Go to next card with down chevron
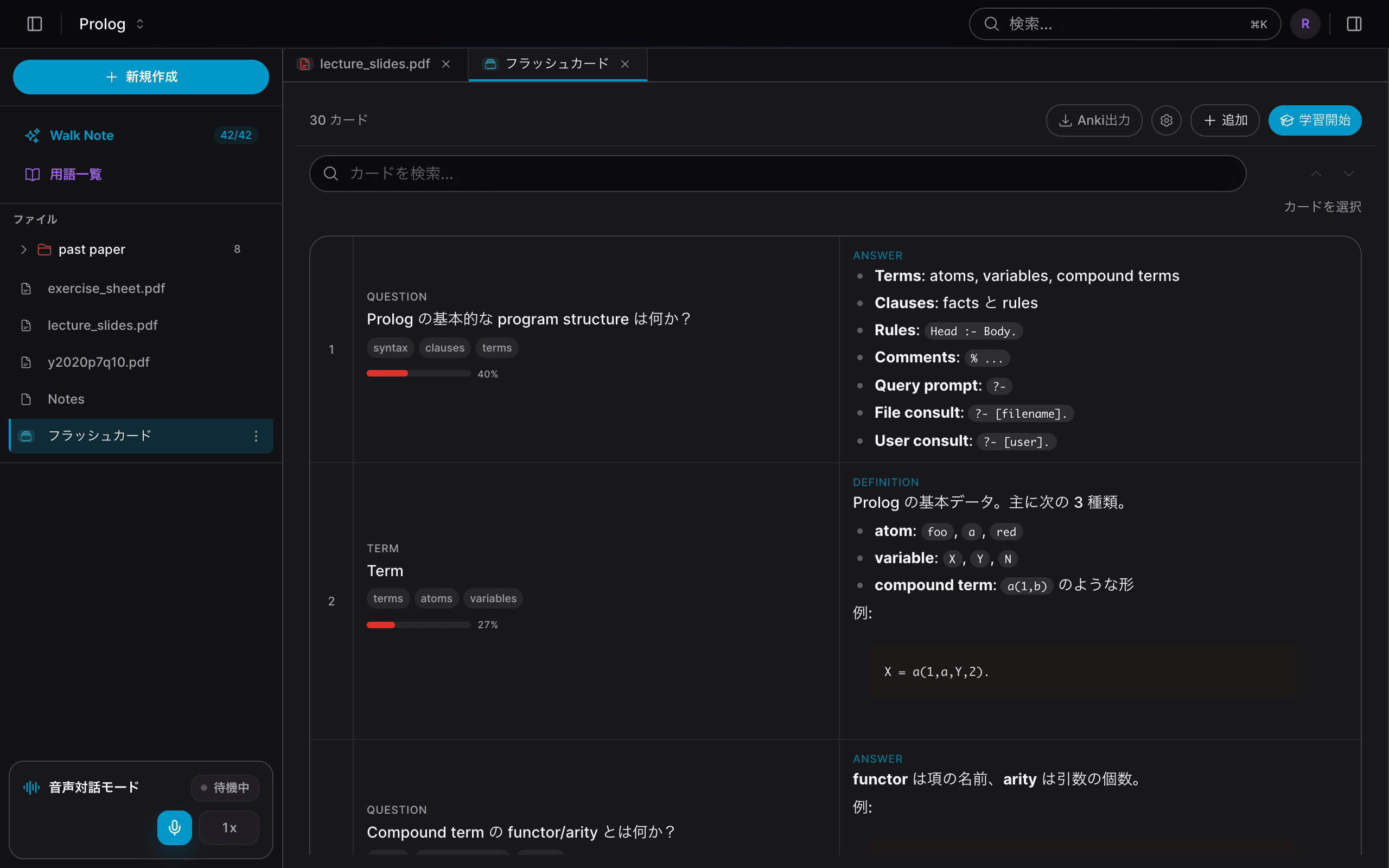 coord(1349,174)
